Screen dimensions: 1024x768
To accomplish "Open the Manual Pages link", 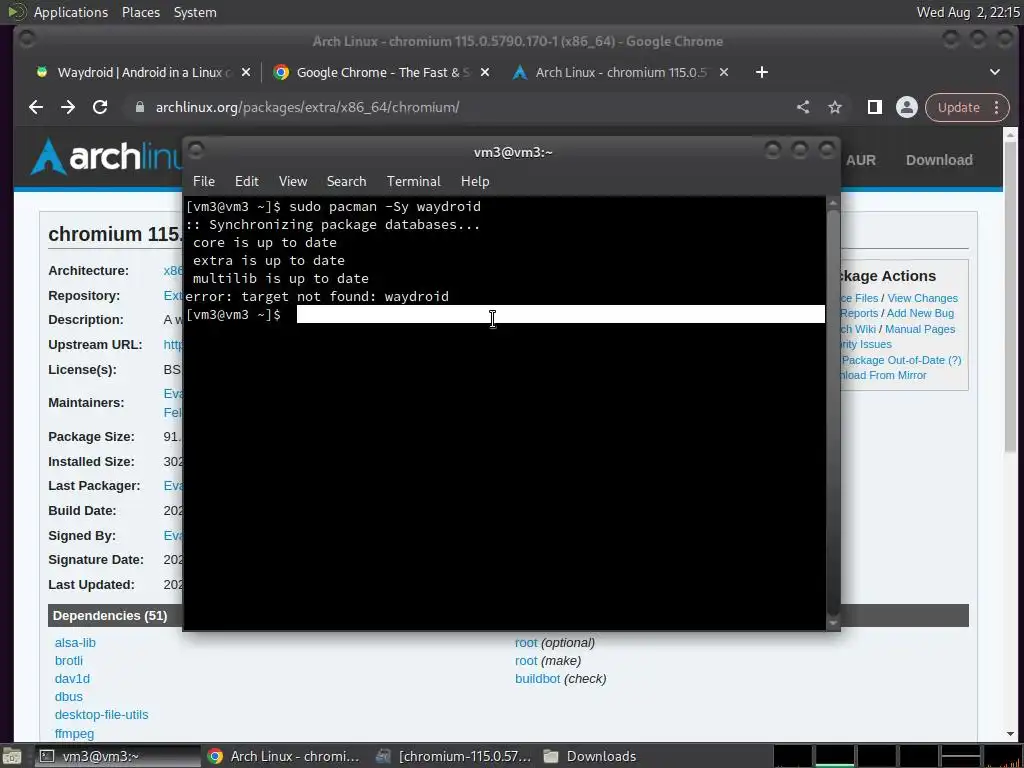I will pyautogui.click(x=920, y=329).
